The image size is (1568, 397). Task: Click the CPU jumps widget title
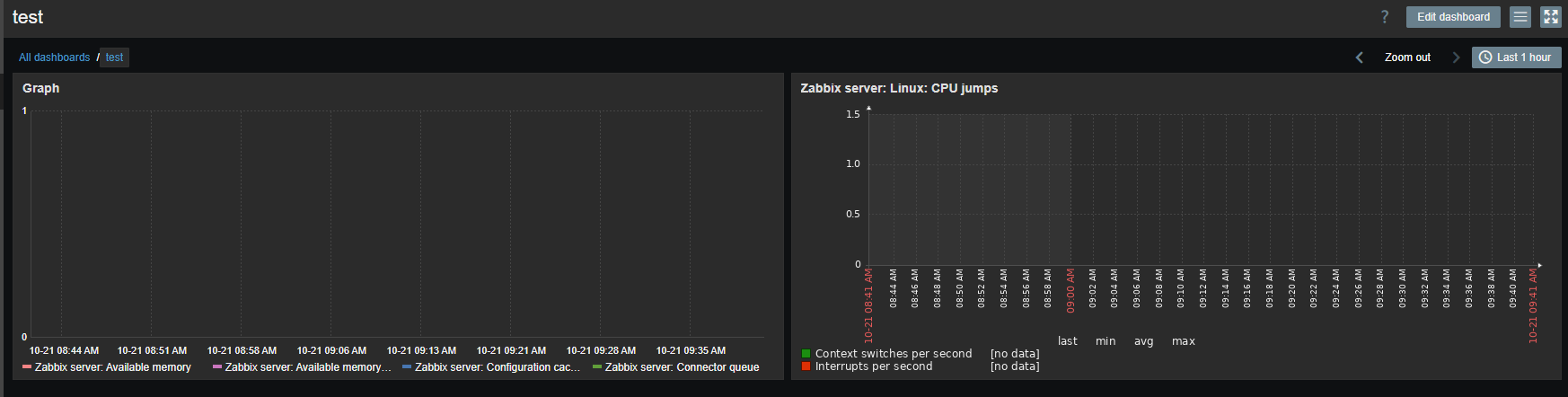899,88
